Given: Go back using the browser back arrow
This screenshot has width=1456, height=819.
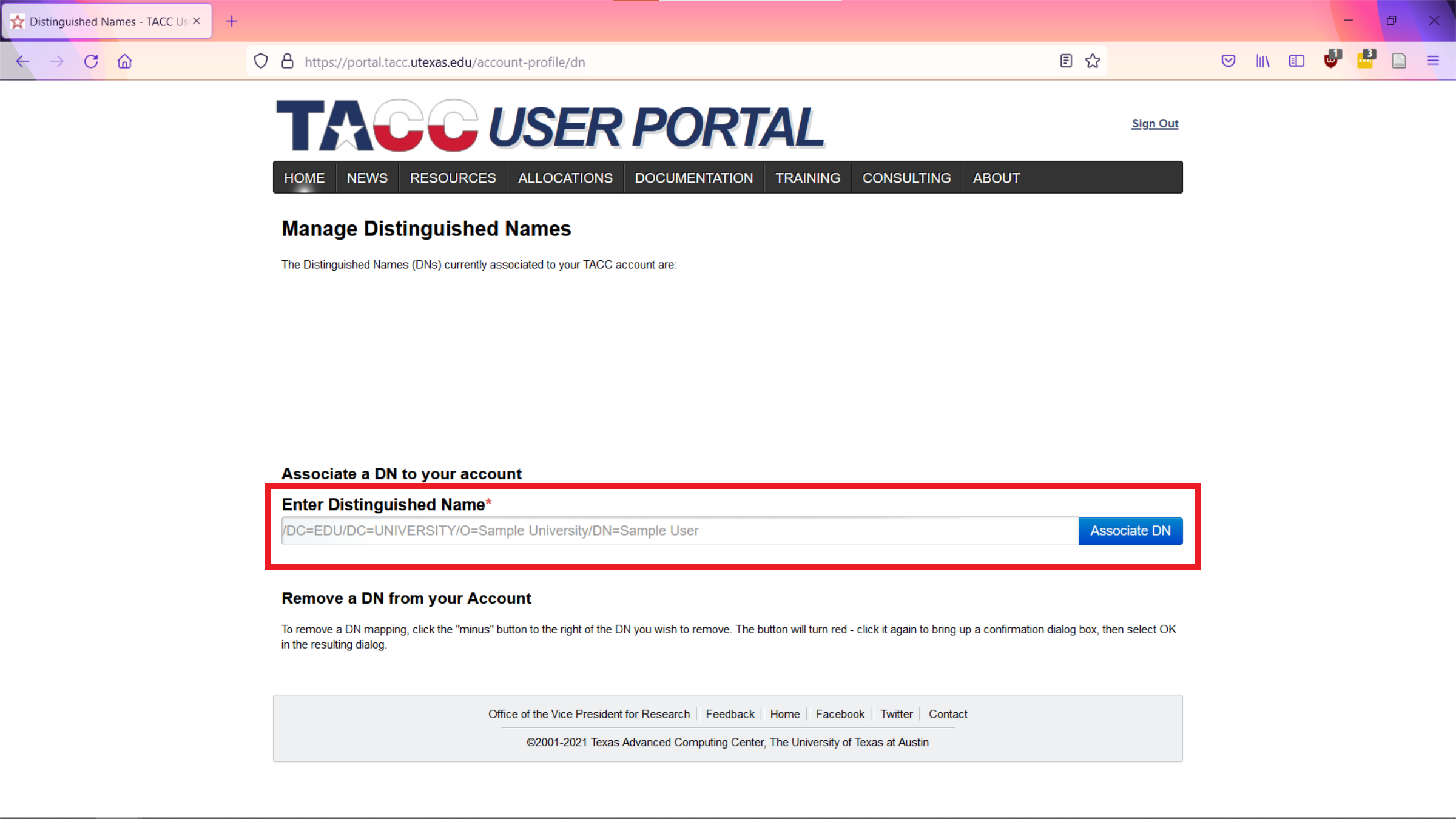Looking at the screenshot, I should pos(22,61).
